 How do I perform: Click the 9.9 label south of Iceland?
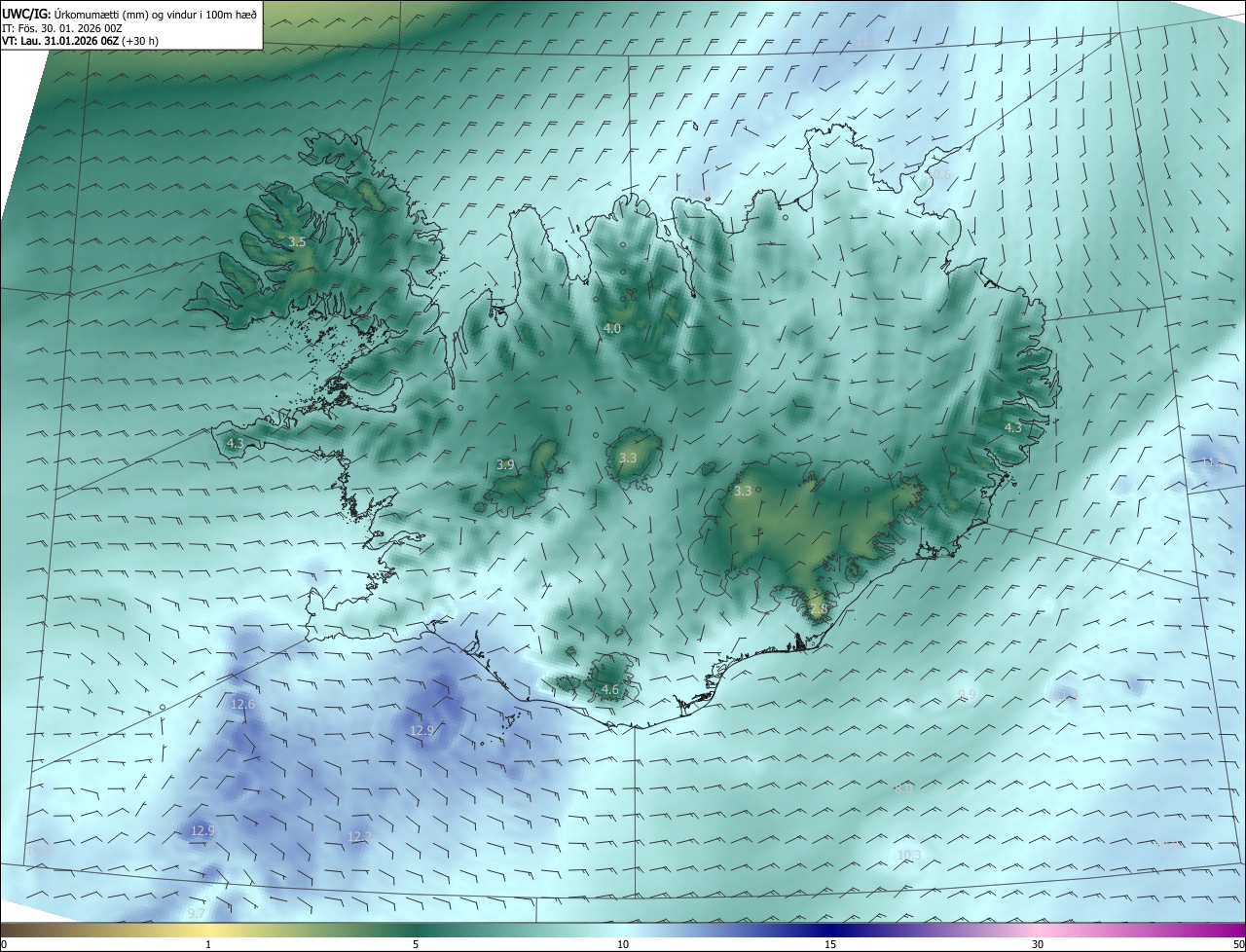point(967,694)
